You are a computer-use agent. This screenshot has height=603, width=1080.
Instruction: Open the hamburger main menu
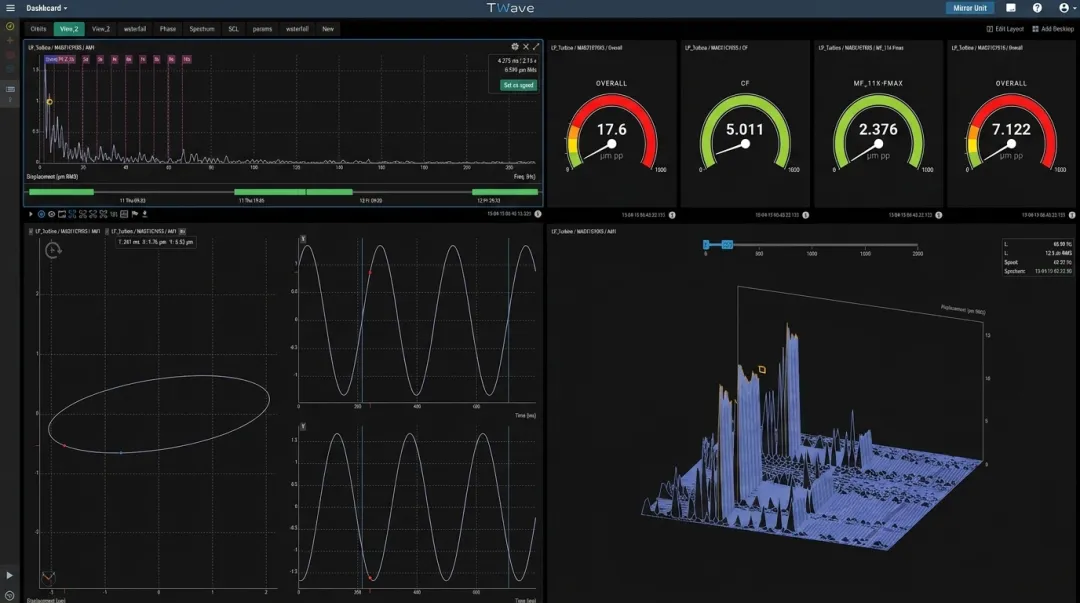[10, 8]
